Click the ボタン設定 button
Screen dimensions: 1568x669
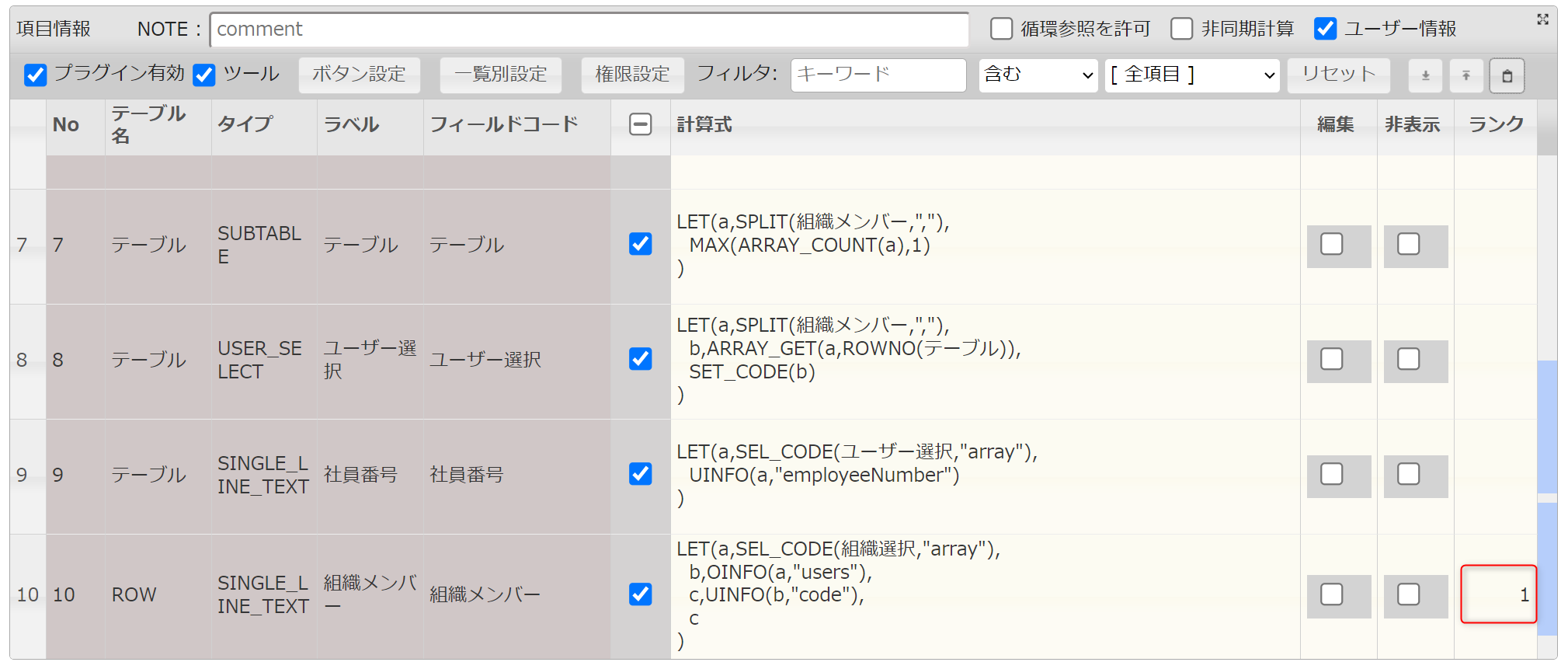click(360, 75)
